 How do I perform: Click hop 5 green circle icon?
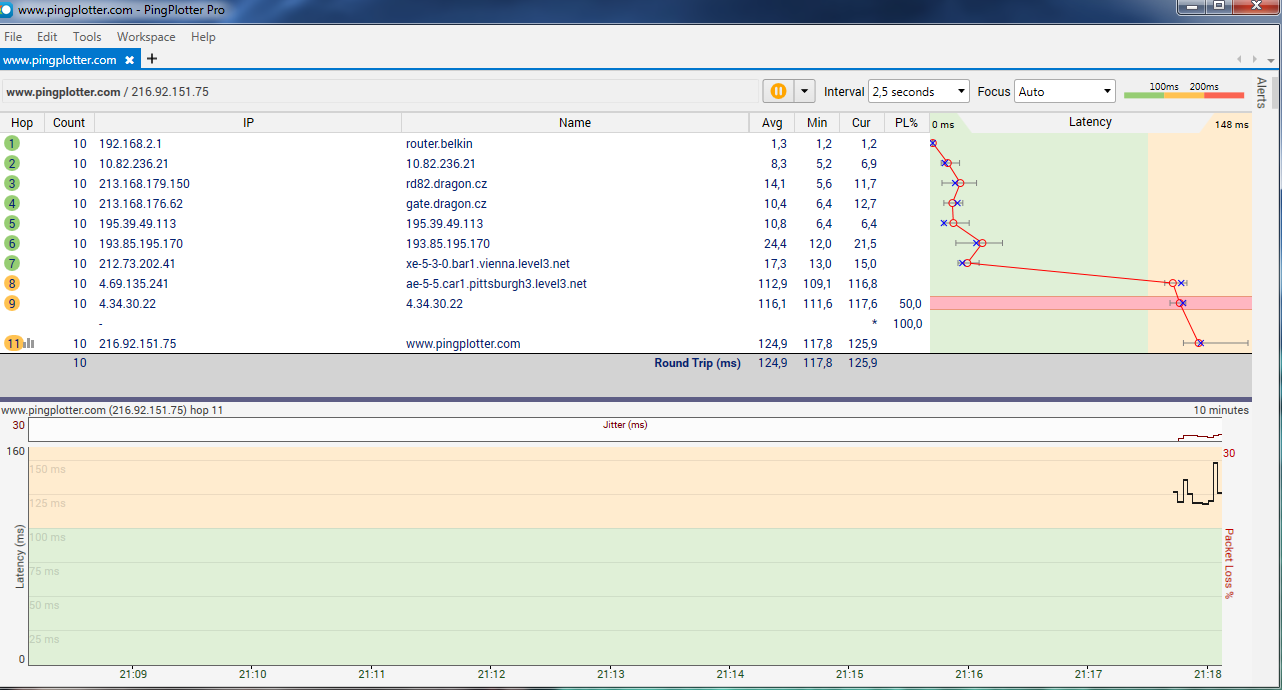pos(12,223)
